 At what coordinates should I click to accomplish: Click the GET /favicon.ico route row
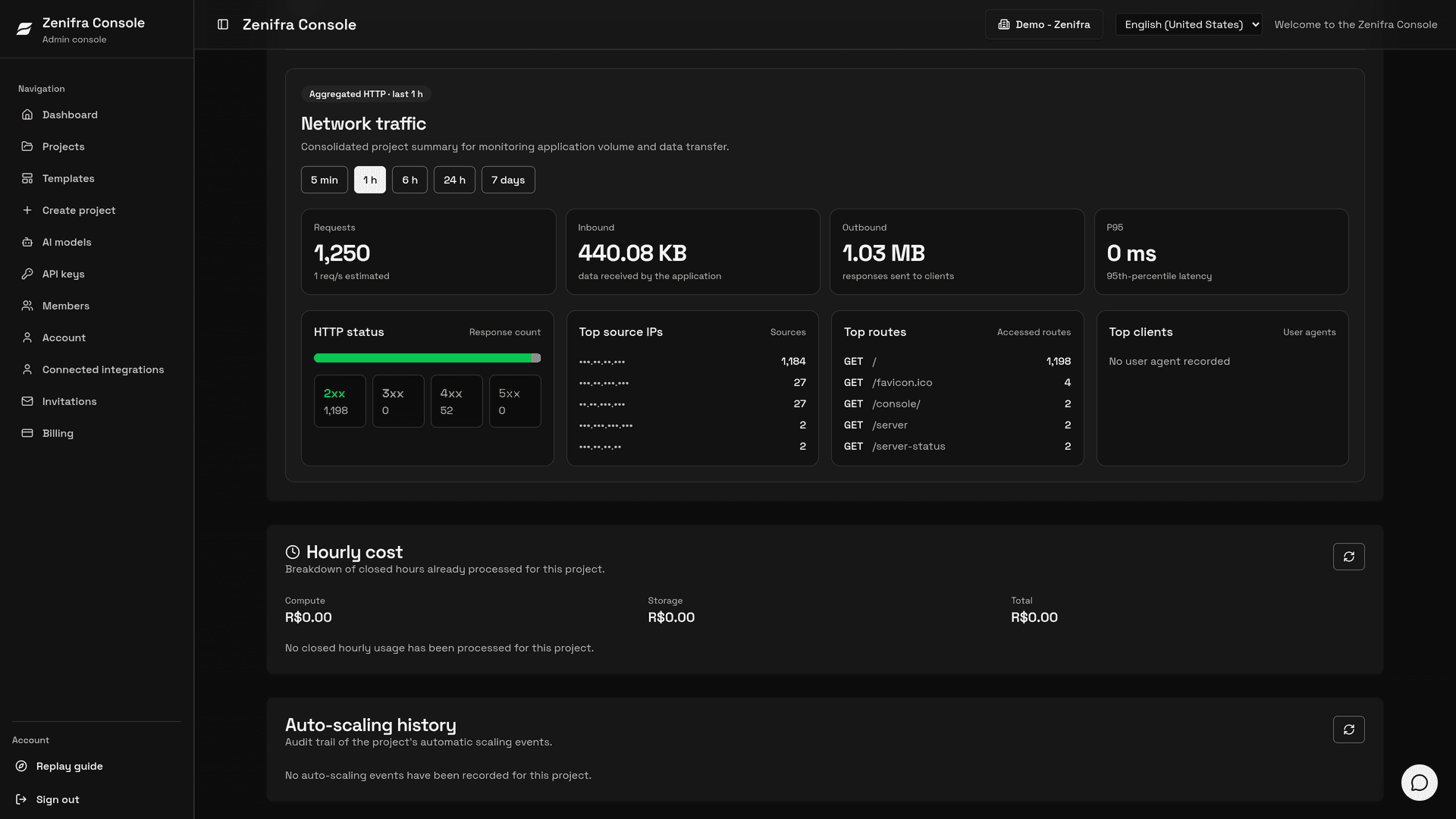click(x=957, y=383)
